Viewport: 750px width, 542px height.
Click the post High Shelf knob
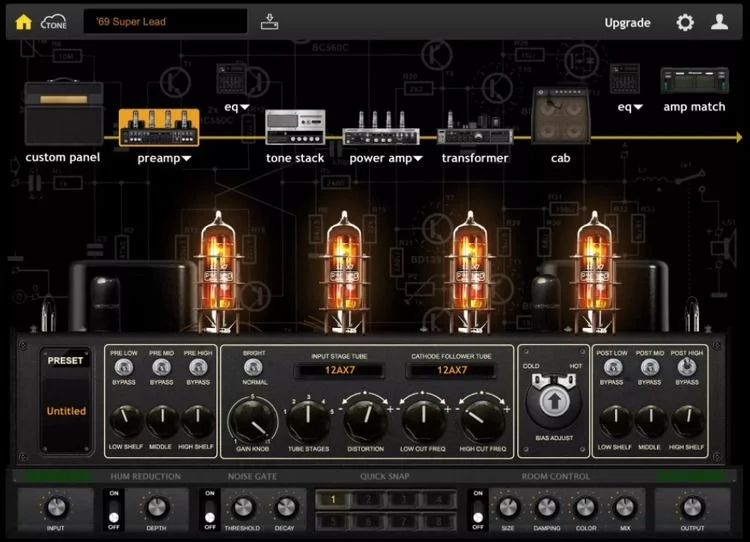687,421
